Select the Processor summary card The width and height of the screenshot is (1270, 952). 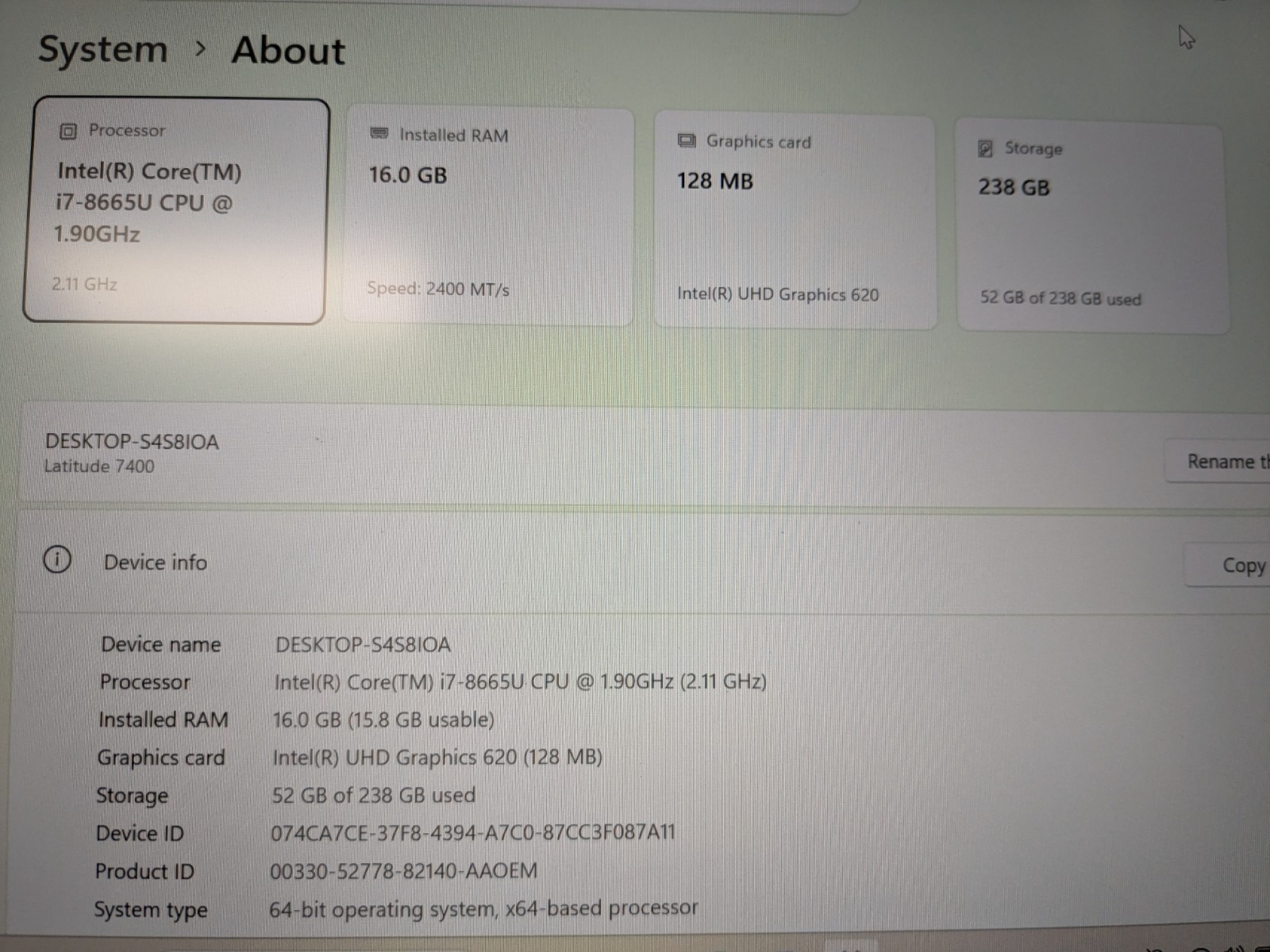[x=176, y=211]
